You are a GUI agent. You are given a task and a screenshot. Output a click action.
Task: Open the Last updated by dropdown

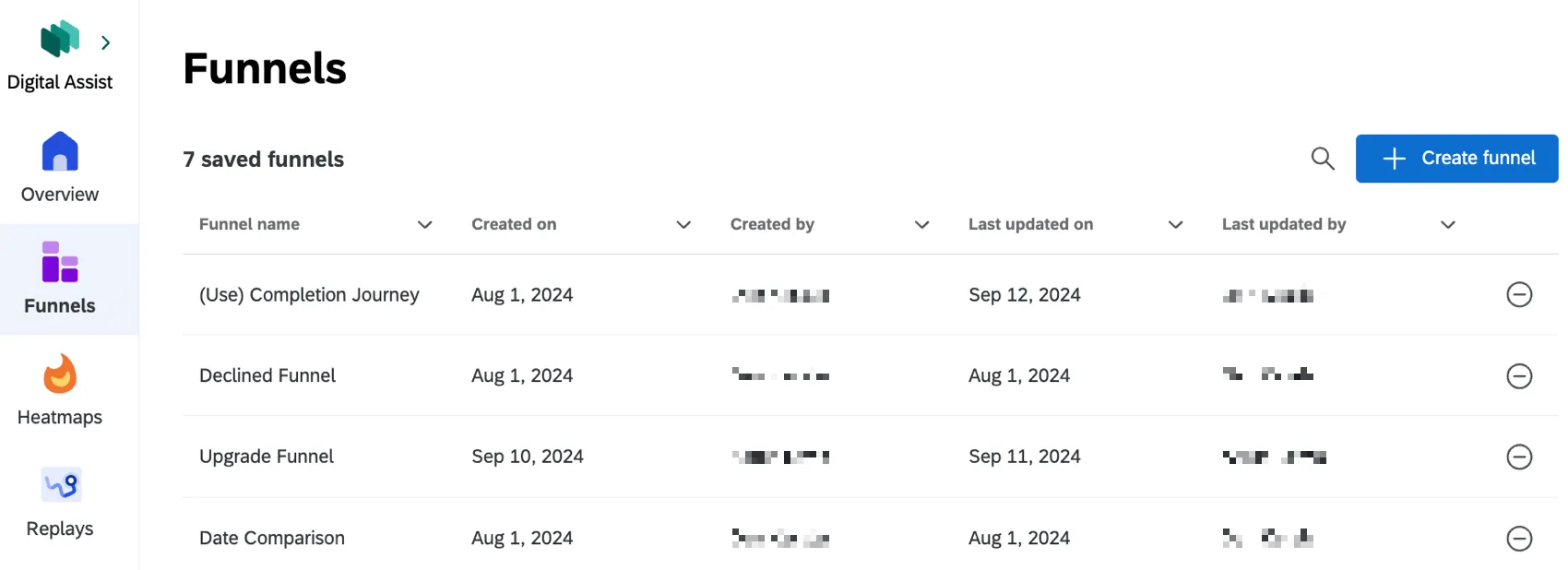pyautogui.click(x=1447, y=224)
